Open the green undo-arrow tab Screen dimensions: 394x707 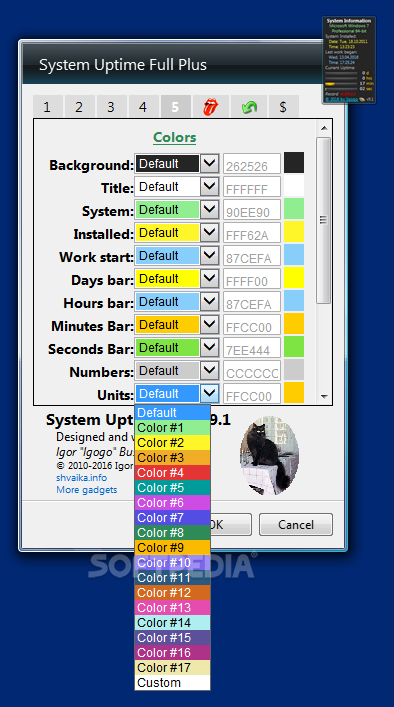249,106
